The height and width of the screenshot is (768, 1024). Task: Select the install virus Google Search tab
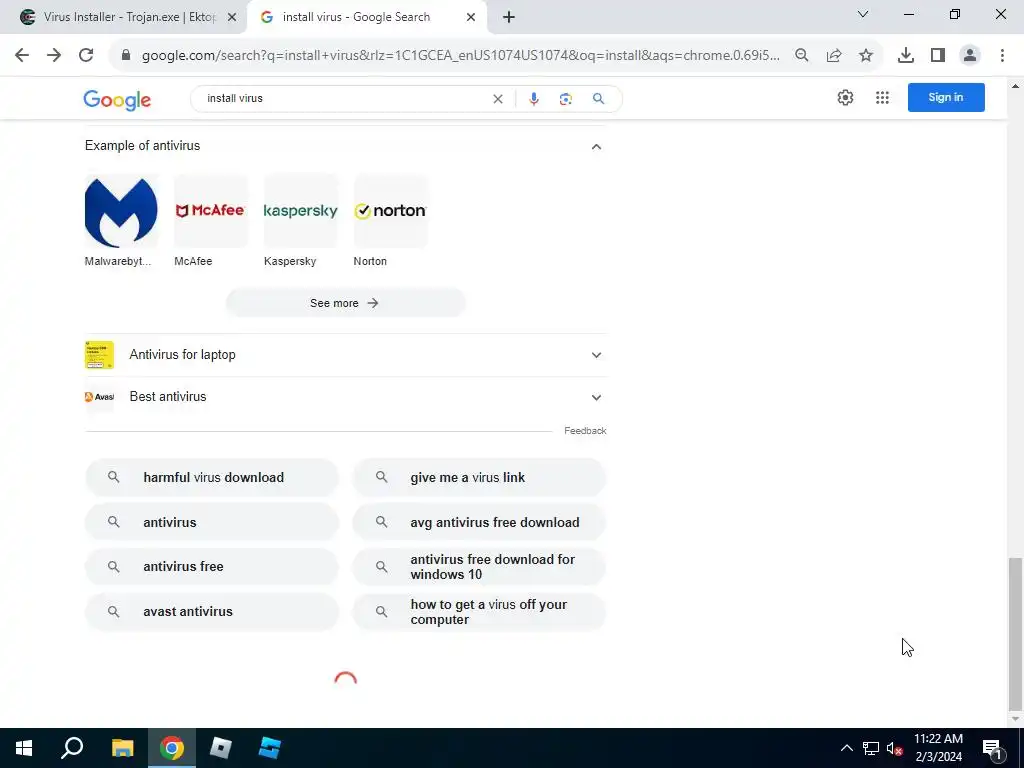coord(366,18)
